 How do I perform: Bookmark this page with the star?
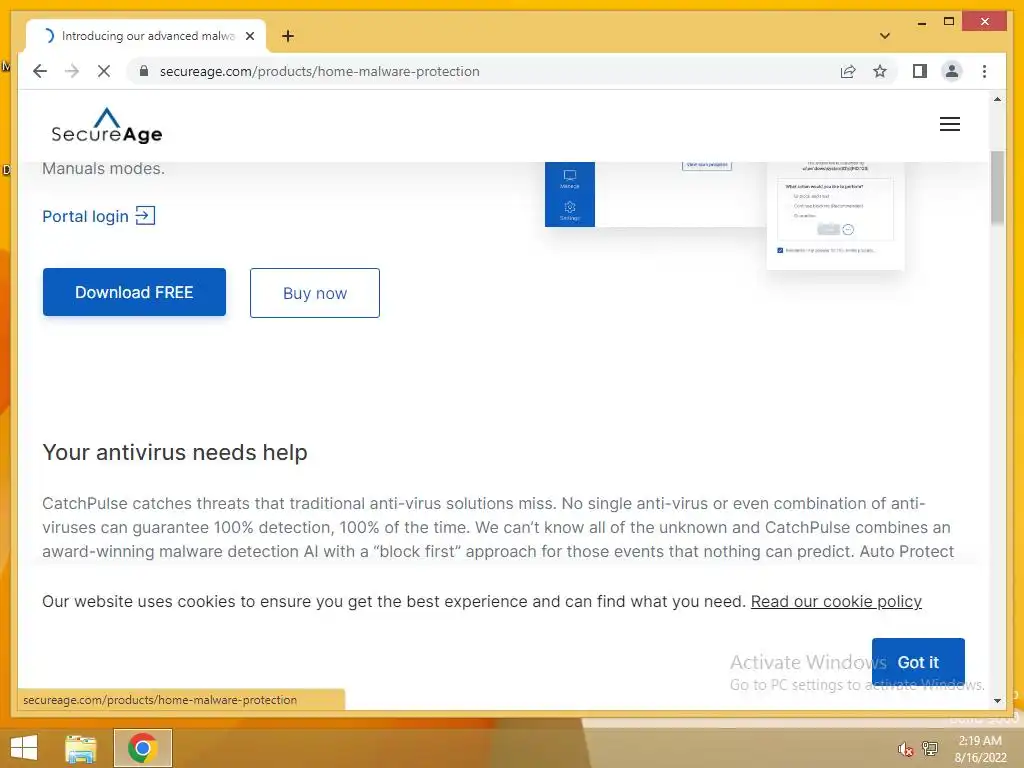coord(880,71)
